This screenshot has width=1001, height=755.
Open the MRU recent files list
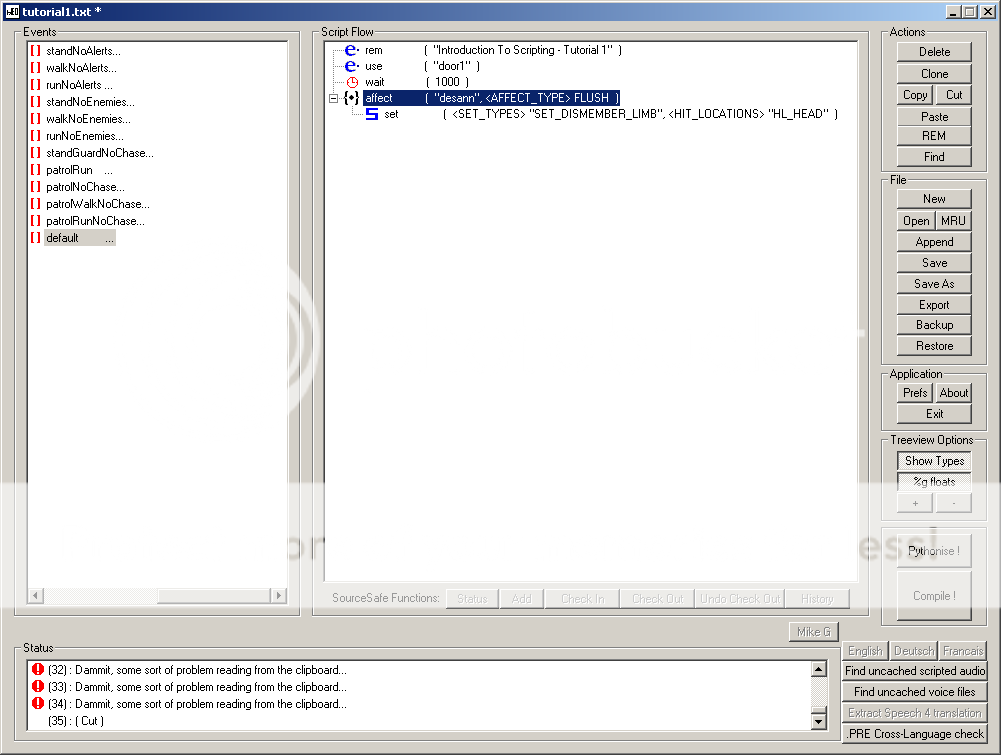tap(953, 221)
